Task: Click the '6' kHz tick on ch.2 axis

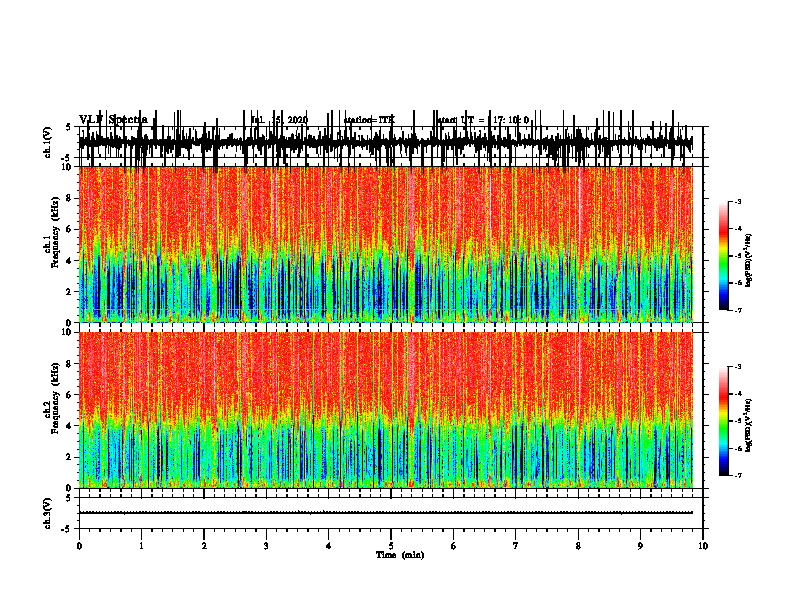Action: (70, 395)
